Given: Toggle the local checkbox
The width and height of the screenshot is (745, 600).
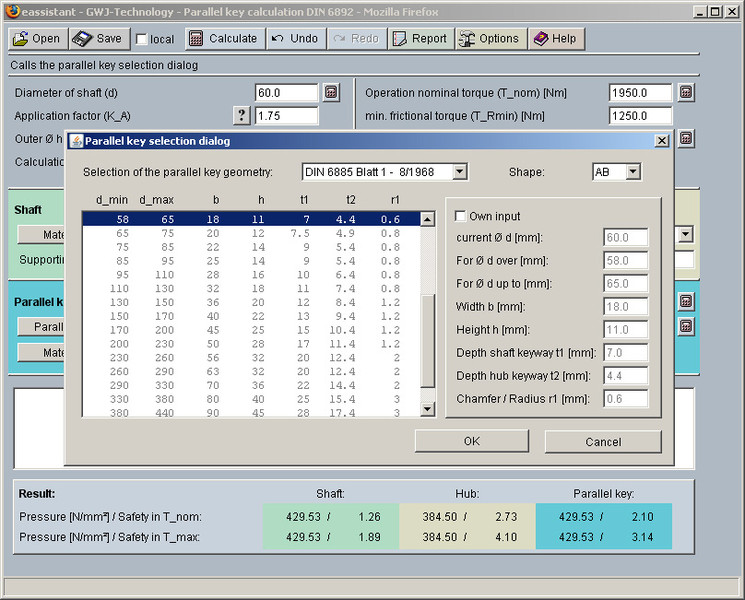Looking at the screenshot, I should pyautogui.click(x=142, y=40).
